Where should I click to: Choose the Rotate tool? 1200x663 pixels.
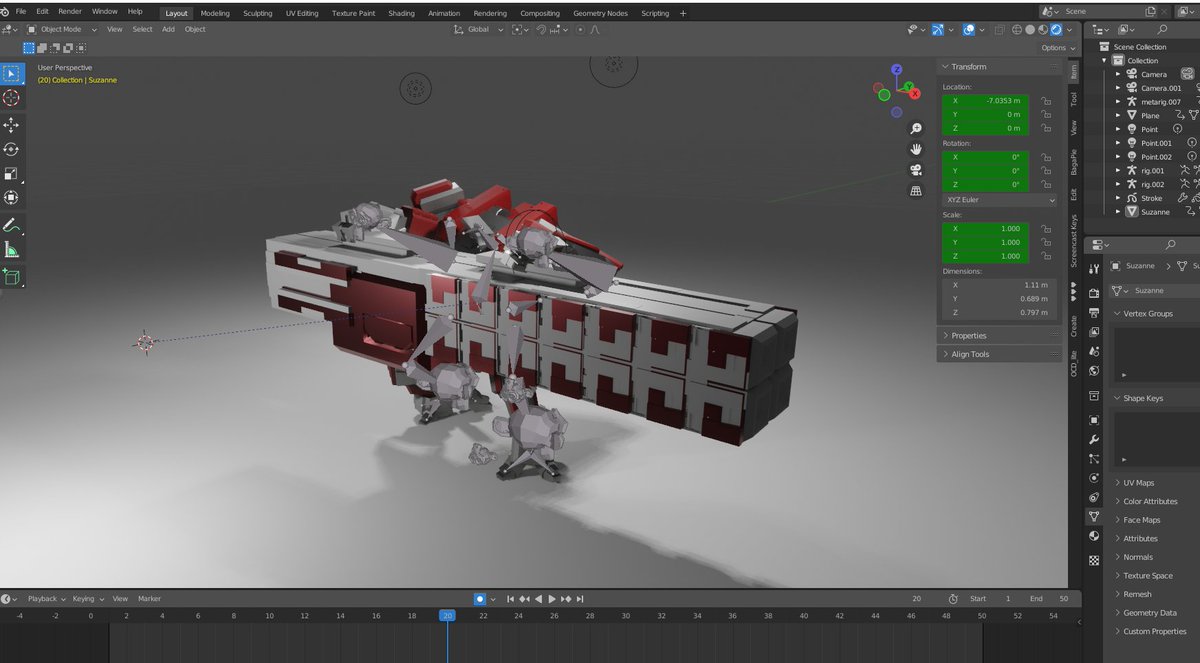pos(11,149)
